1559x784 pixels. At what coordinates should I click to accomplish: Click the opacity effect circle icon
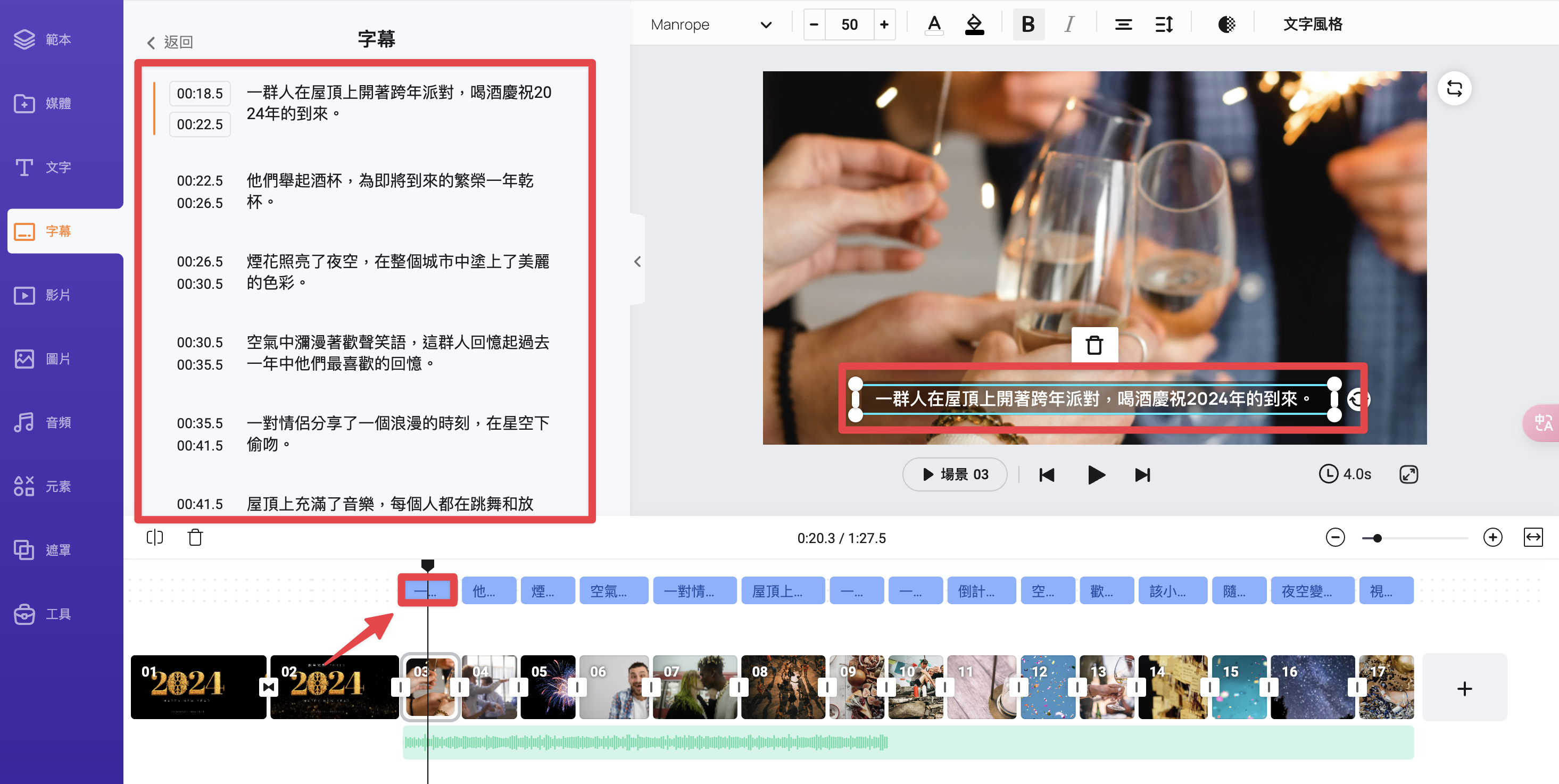pyautogui.click(x=1226, y=25)
